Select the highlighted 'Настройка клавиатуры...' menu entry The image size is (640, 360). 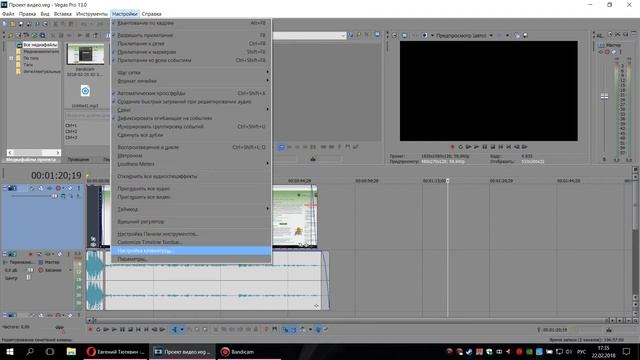pyautogui.click(x=191, y=251)
